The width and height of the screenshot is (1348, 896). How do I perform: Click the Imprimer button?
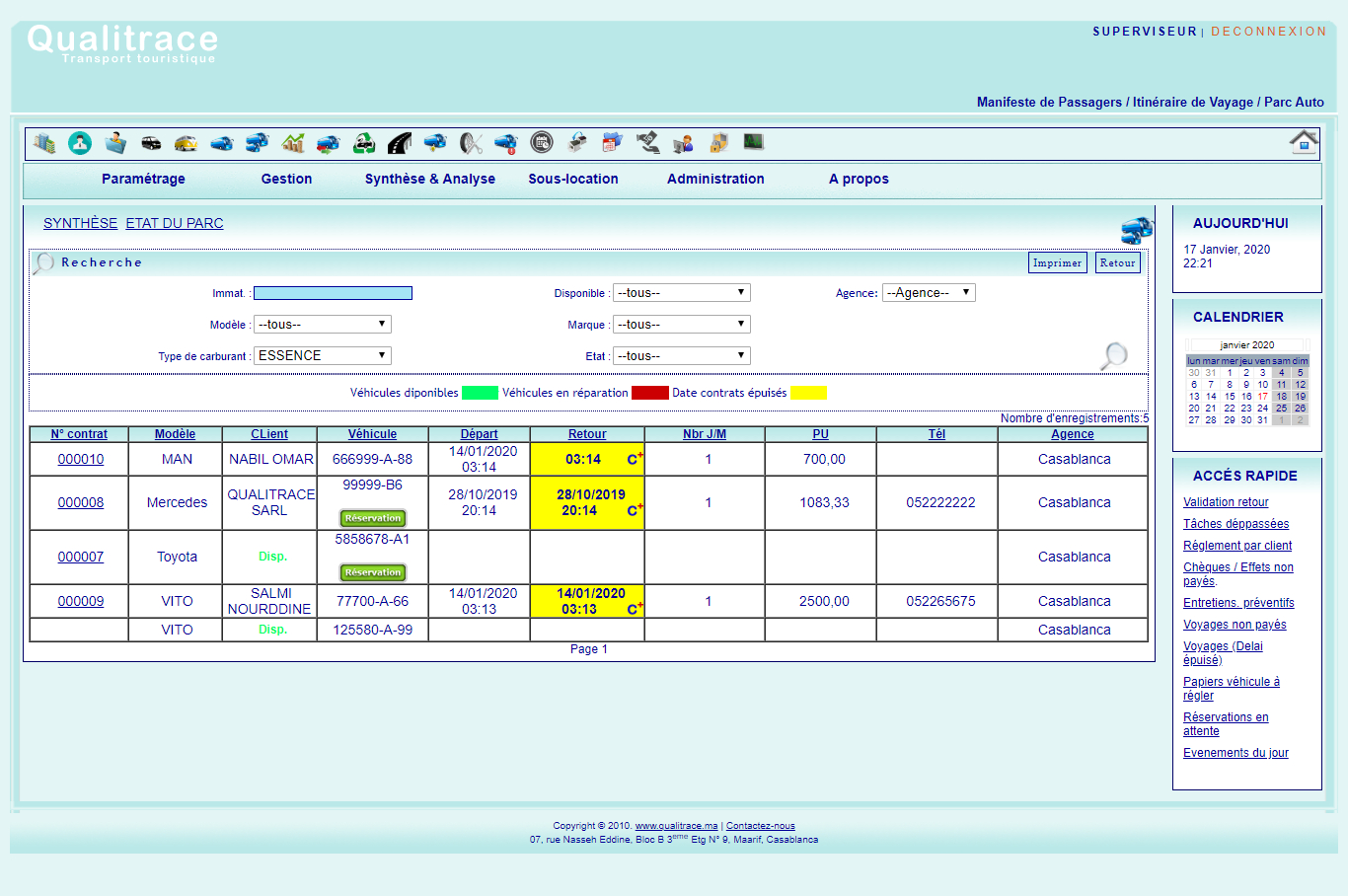[x=1057, y=262]
